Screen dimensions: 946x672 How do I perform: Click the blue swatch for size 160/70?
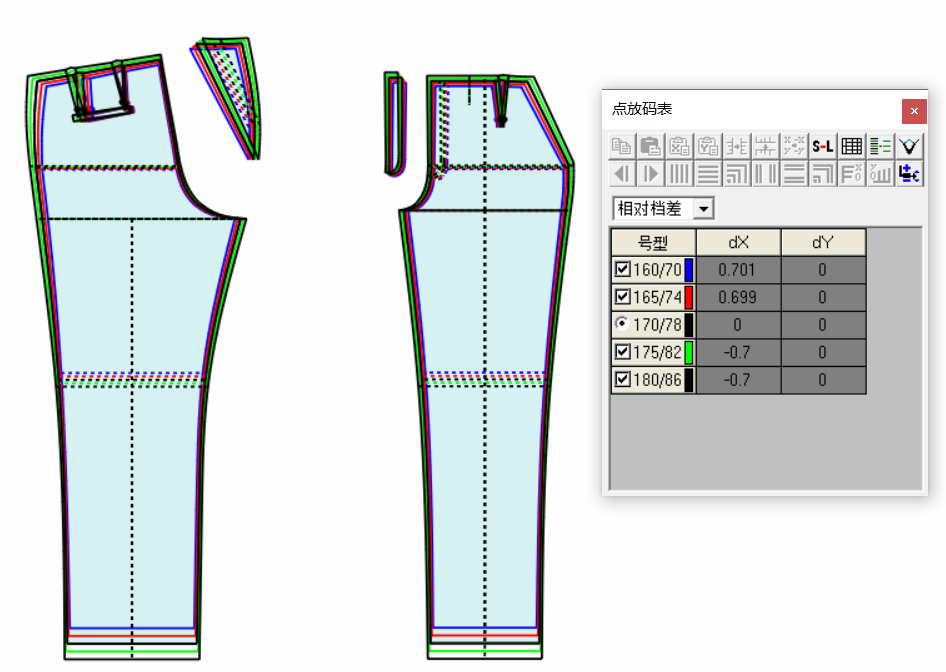[689, 270]
